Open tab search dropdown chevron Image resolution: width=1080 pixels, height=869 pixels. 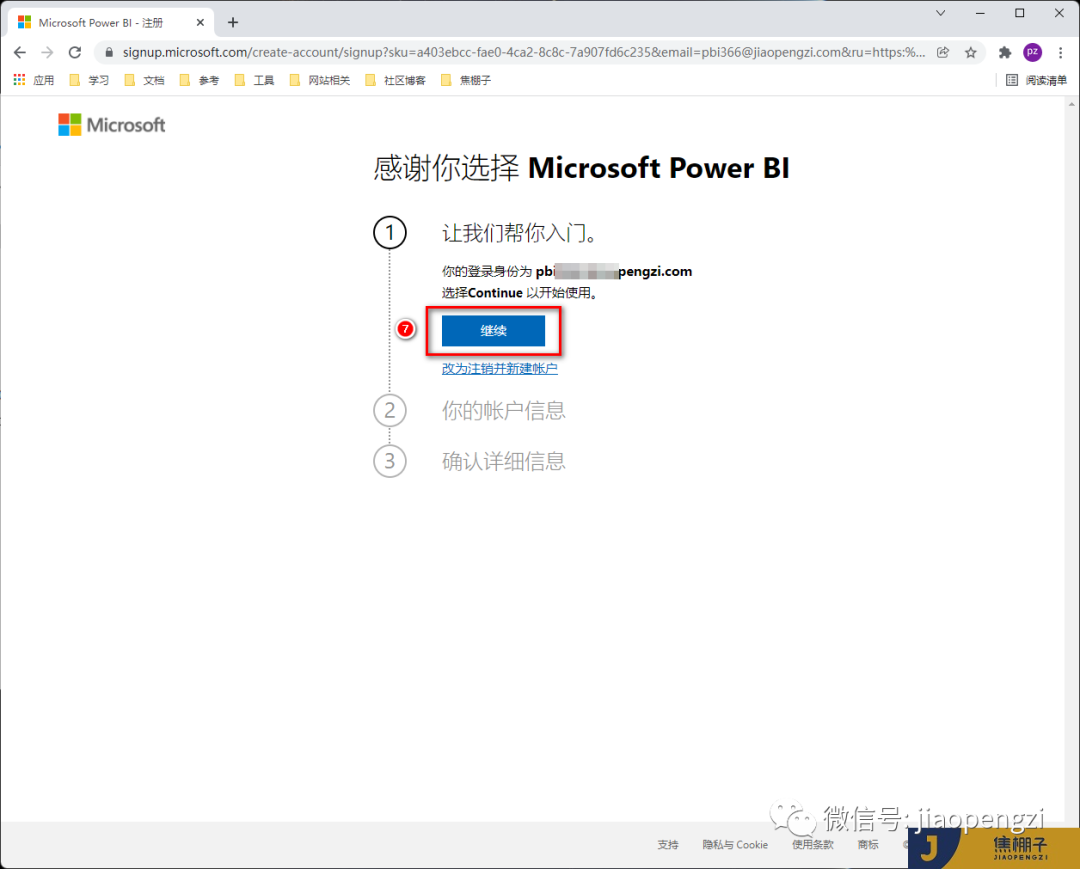(940, 13)
